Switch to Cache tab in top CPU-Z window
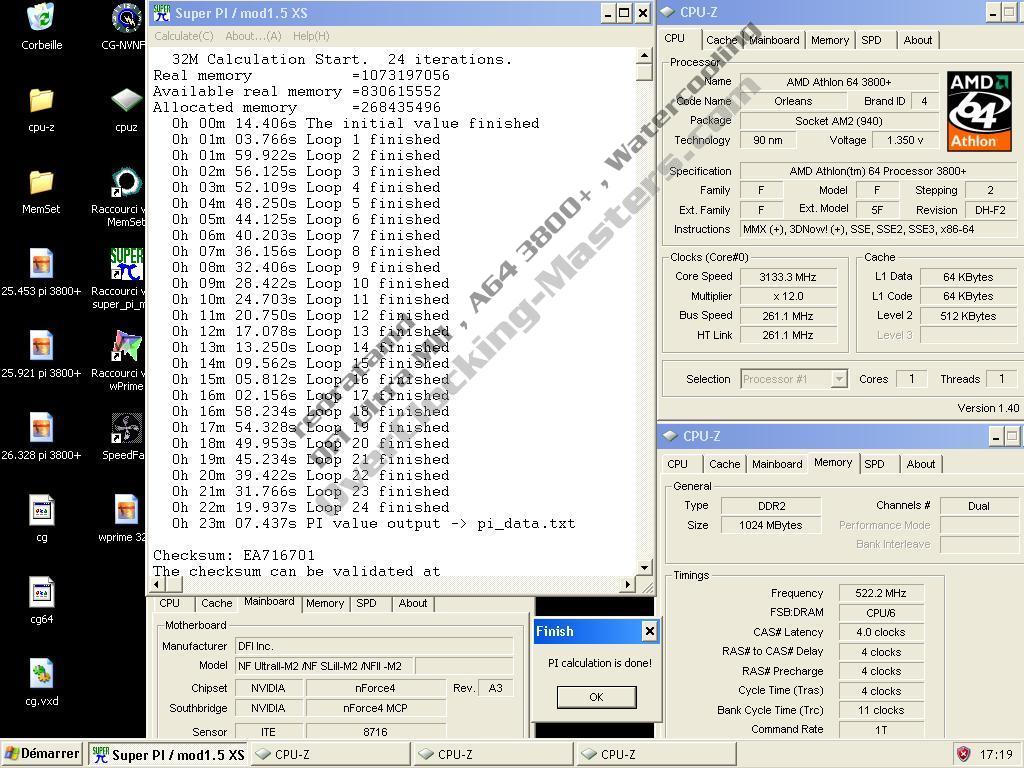This screenshot has width=1024, height=768. (x=721, y=40)
